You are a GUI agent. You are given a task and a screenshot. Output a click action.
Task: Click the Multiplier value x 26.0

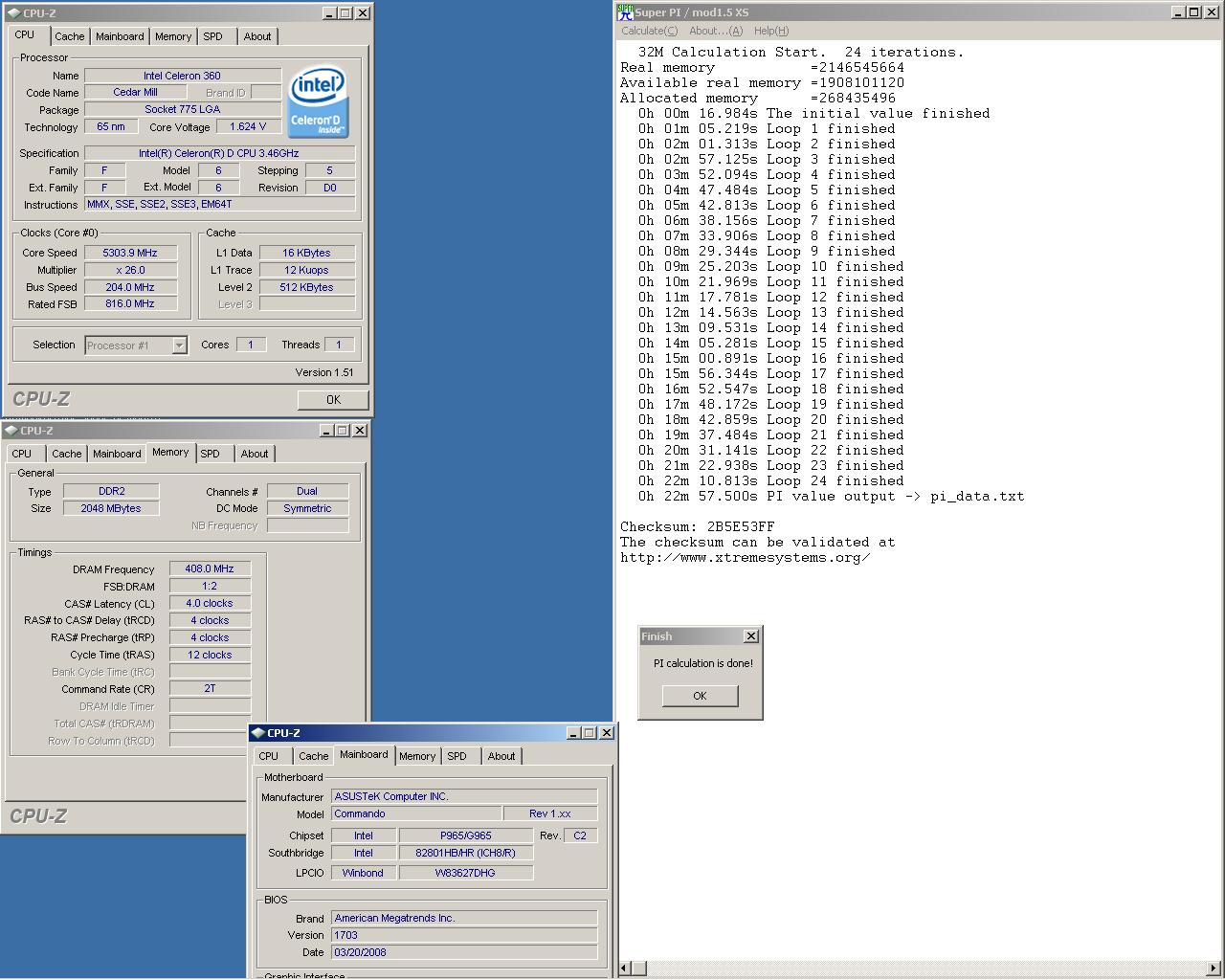point(130,270)
